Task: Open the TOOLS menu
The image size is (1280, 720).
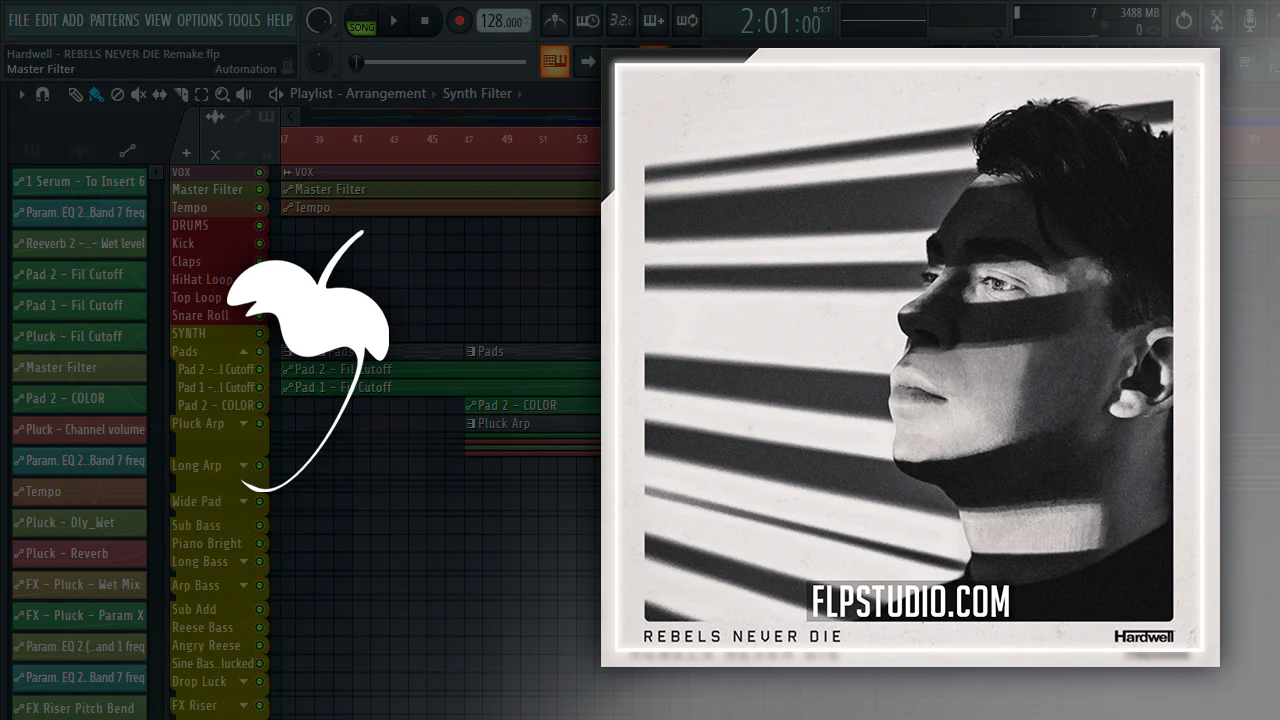Action: pyautogui.click(x=244, y=20)
